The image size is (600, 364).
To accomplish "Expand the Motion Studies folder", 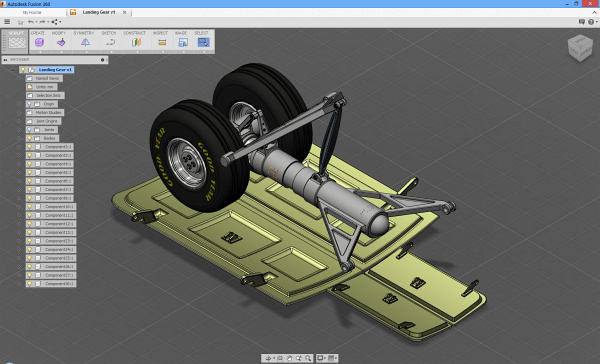I will pyautogui.click(x=19, y=113).
